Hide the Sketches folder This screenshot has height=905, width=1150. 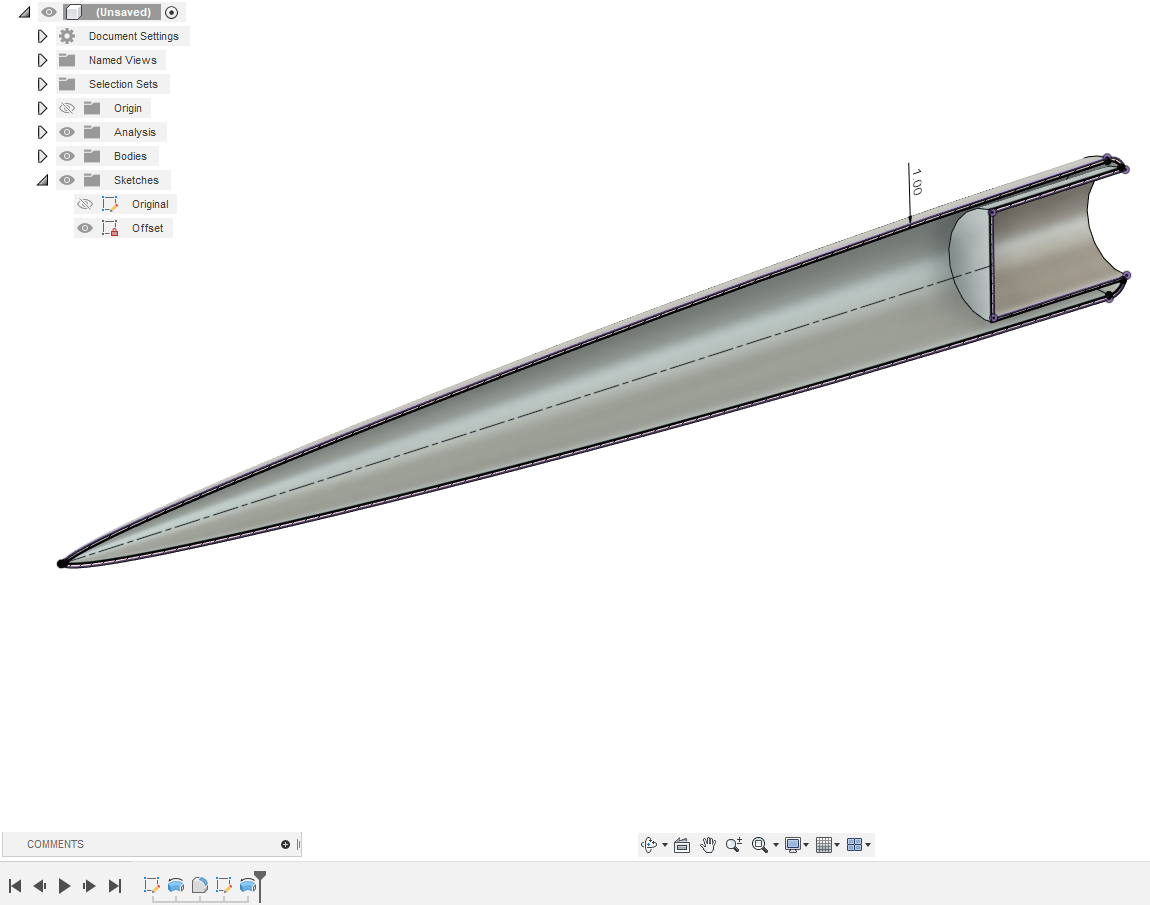pos(67,180)
